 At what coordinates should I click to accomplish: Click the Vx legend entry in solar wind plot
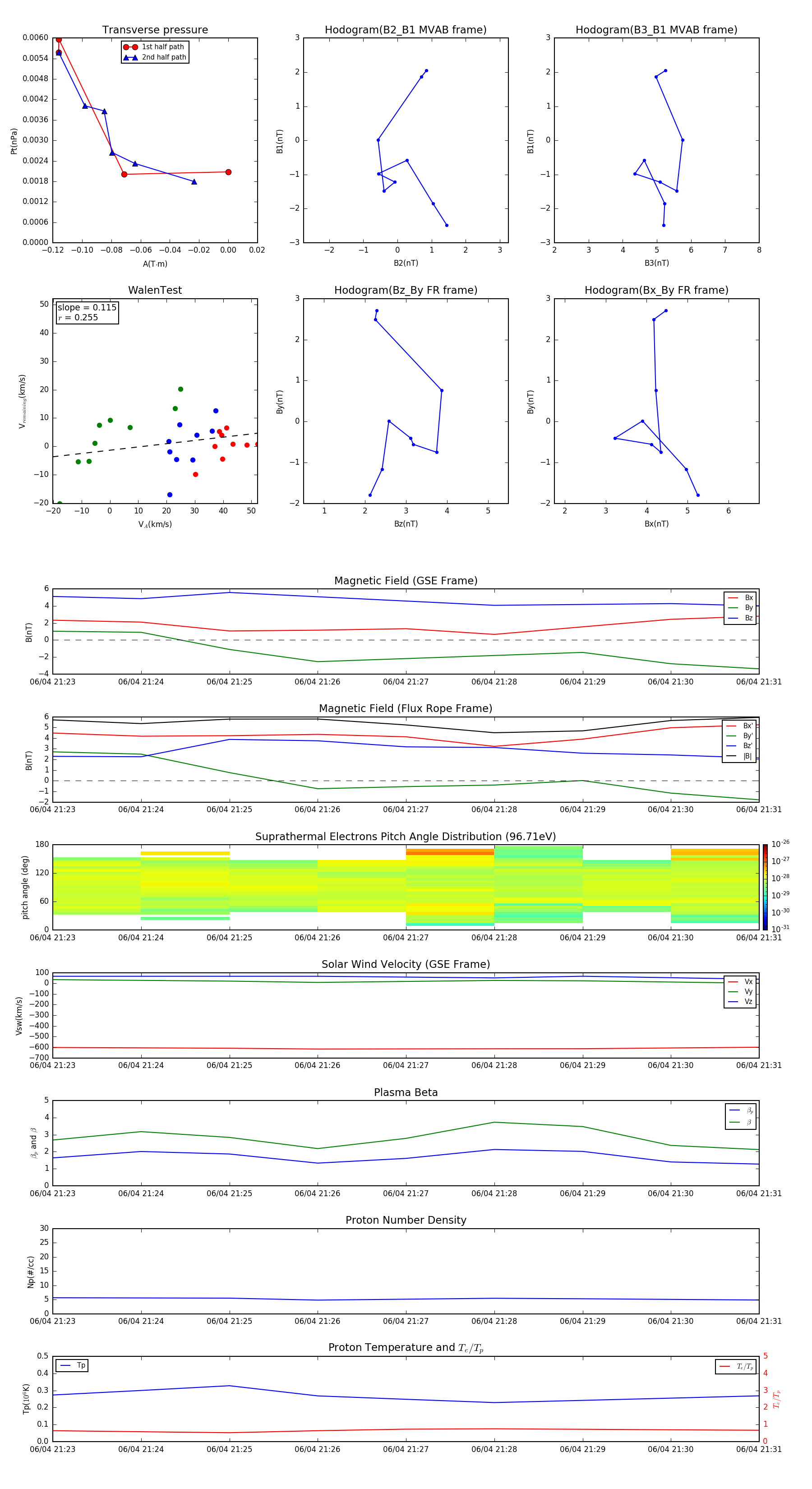[x=740, y=981]
